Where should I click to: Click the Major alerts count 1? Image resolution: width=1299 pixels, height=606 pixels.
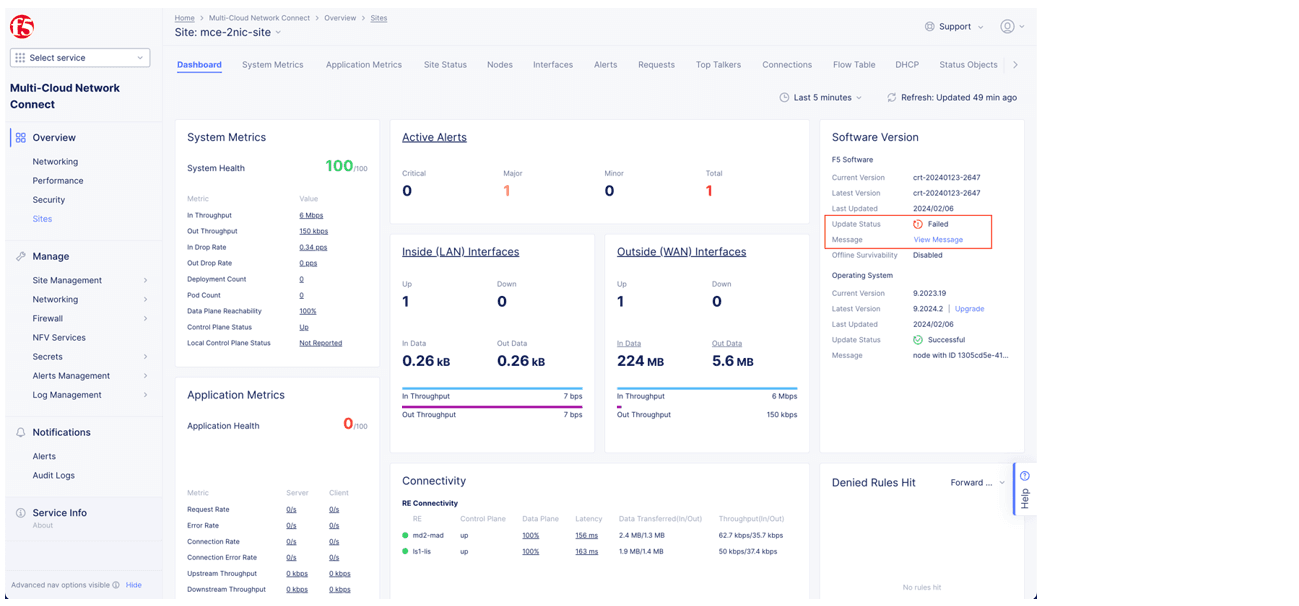pyautogui.click(x=507, y=191)
